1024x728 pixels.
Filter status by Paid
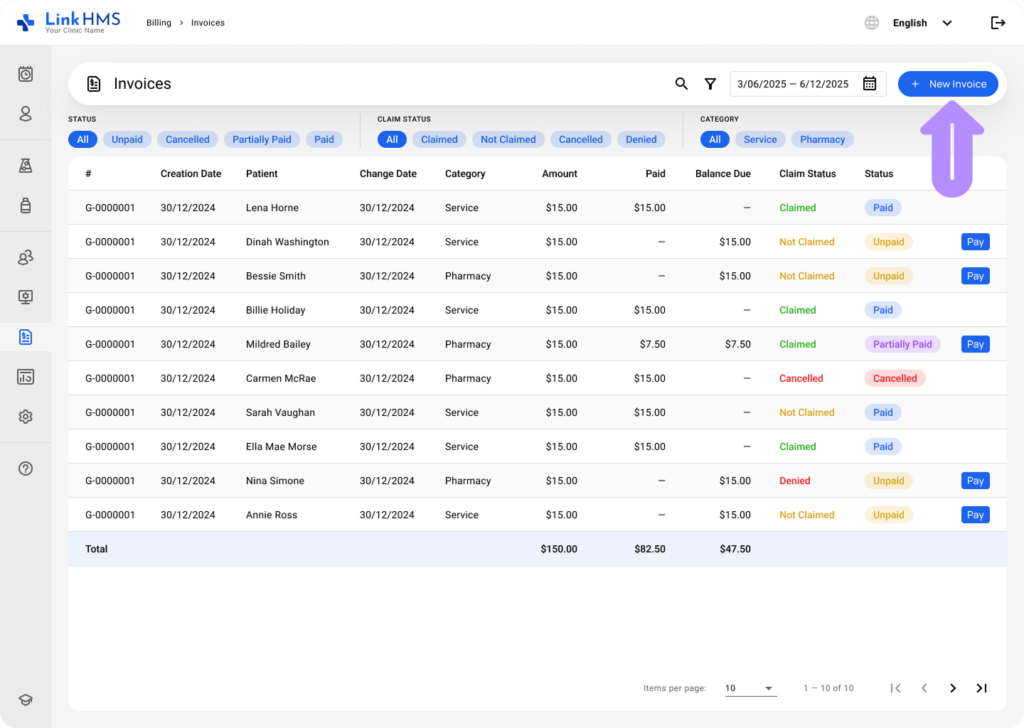pos(324,139)
